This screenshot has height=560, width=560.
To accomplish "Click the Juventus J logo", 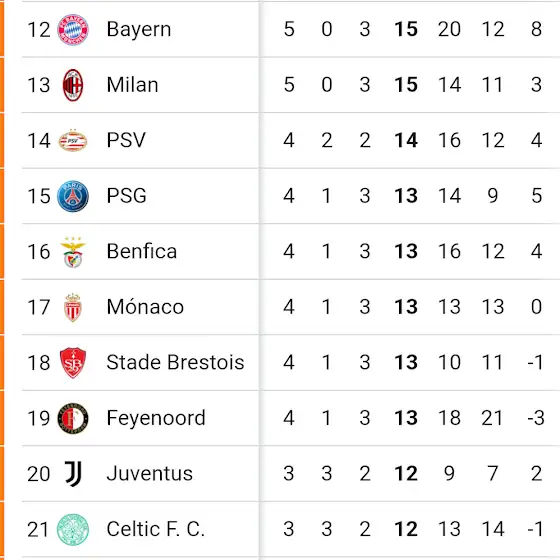I will point(73,474).
